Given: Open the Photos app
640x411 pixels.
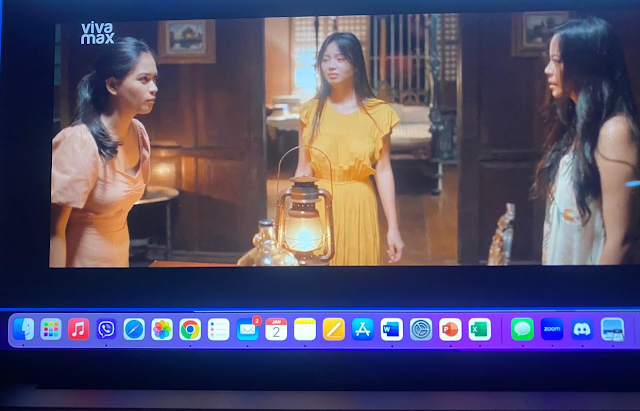Looking at the screenshot, I should click(x=162, y=329).
